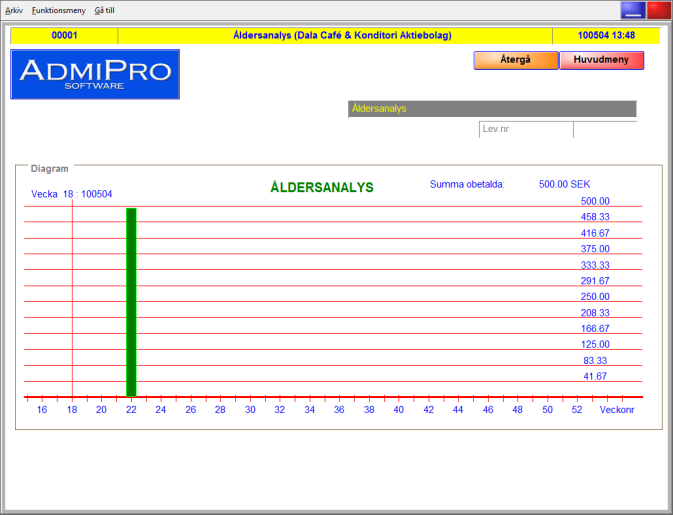Click the 375.00 y-axis value

pyautogui.click(x=595, y=249)
